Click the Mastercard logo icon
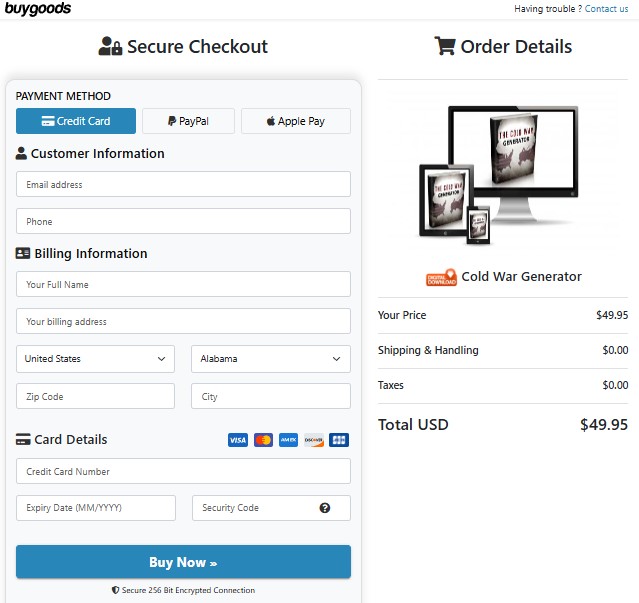Screen dimensions: 639x603 [263, 440]
